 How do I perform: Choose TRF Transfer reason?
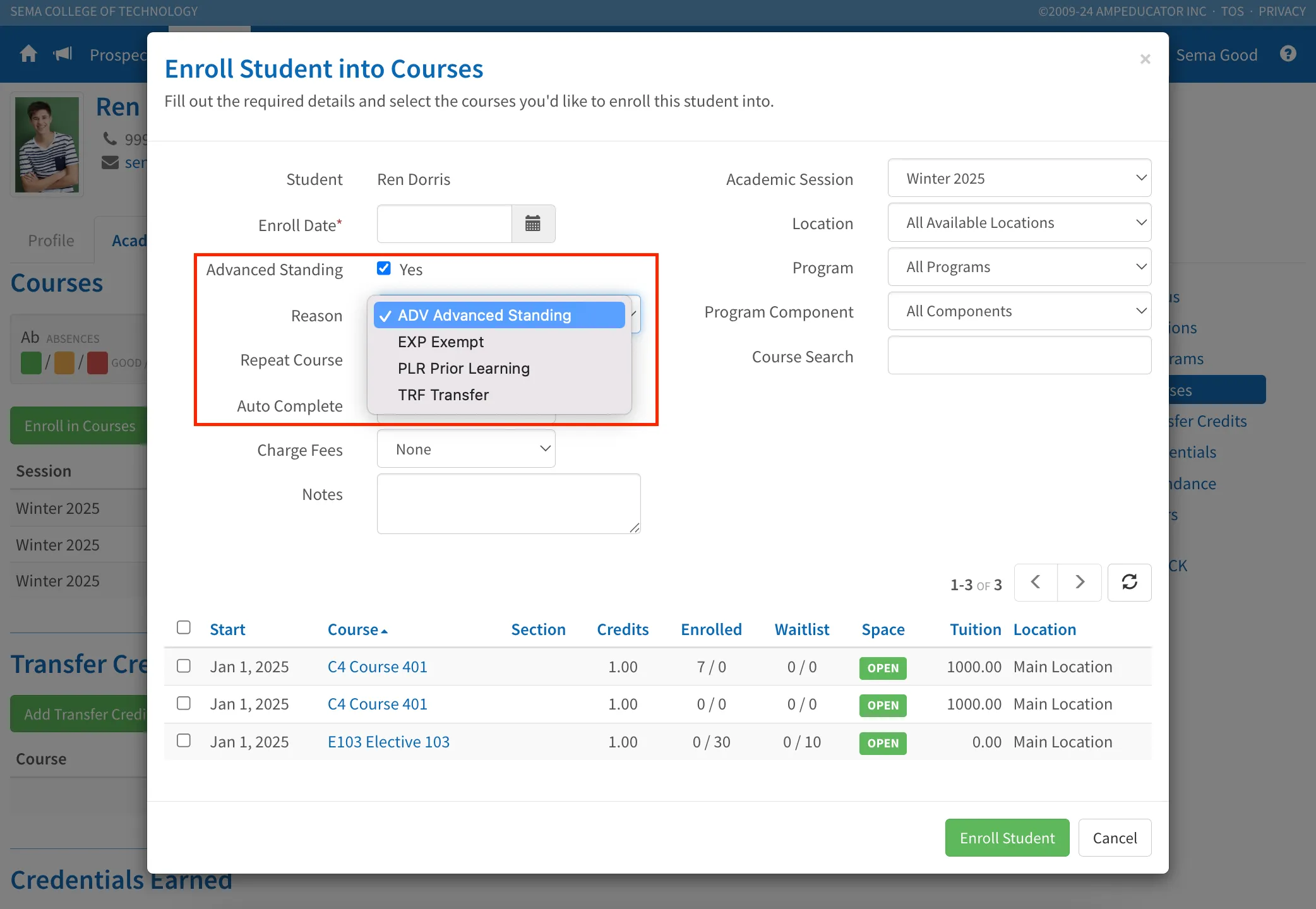[499, 395]
